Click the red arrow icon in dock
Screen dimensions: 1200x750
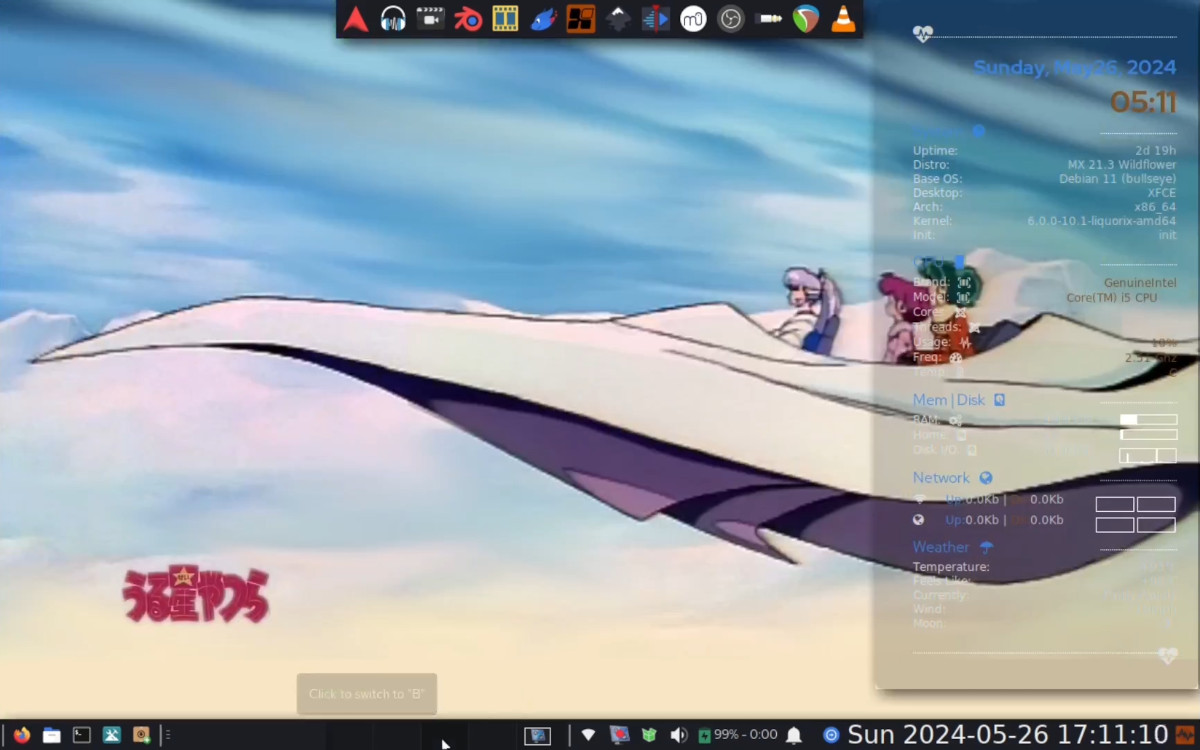[x=356, y=19]
